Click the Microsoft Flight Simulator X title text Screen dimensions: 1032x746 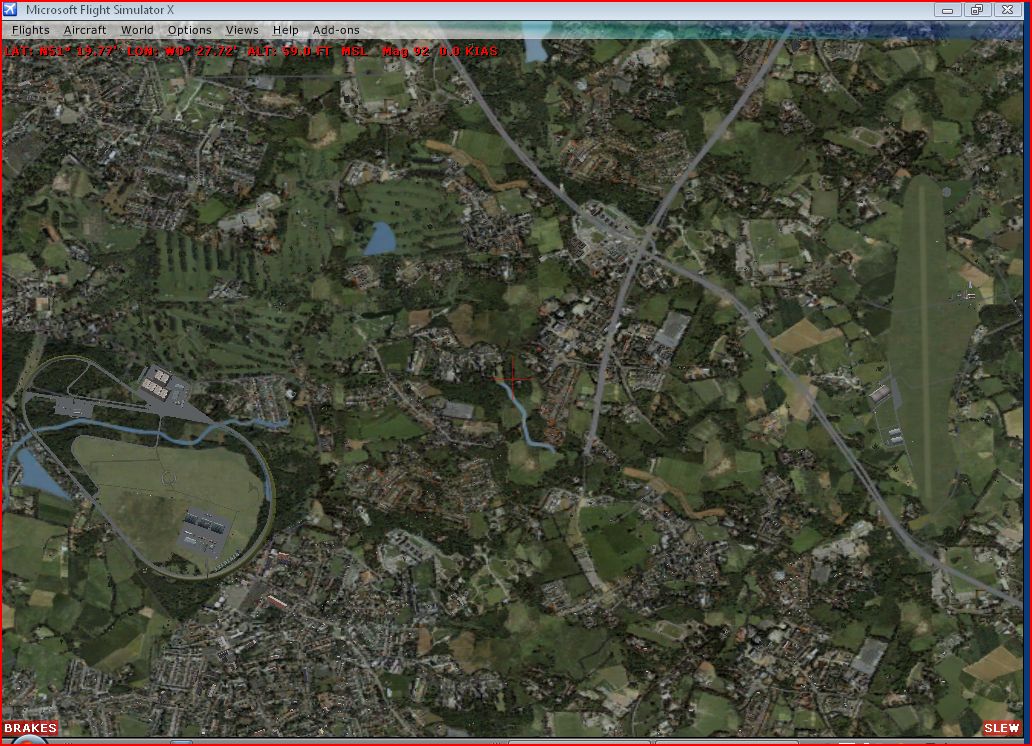pos(100,10)
